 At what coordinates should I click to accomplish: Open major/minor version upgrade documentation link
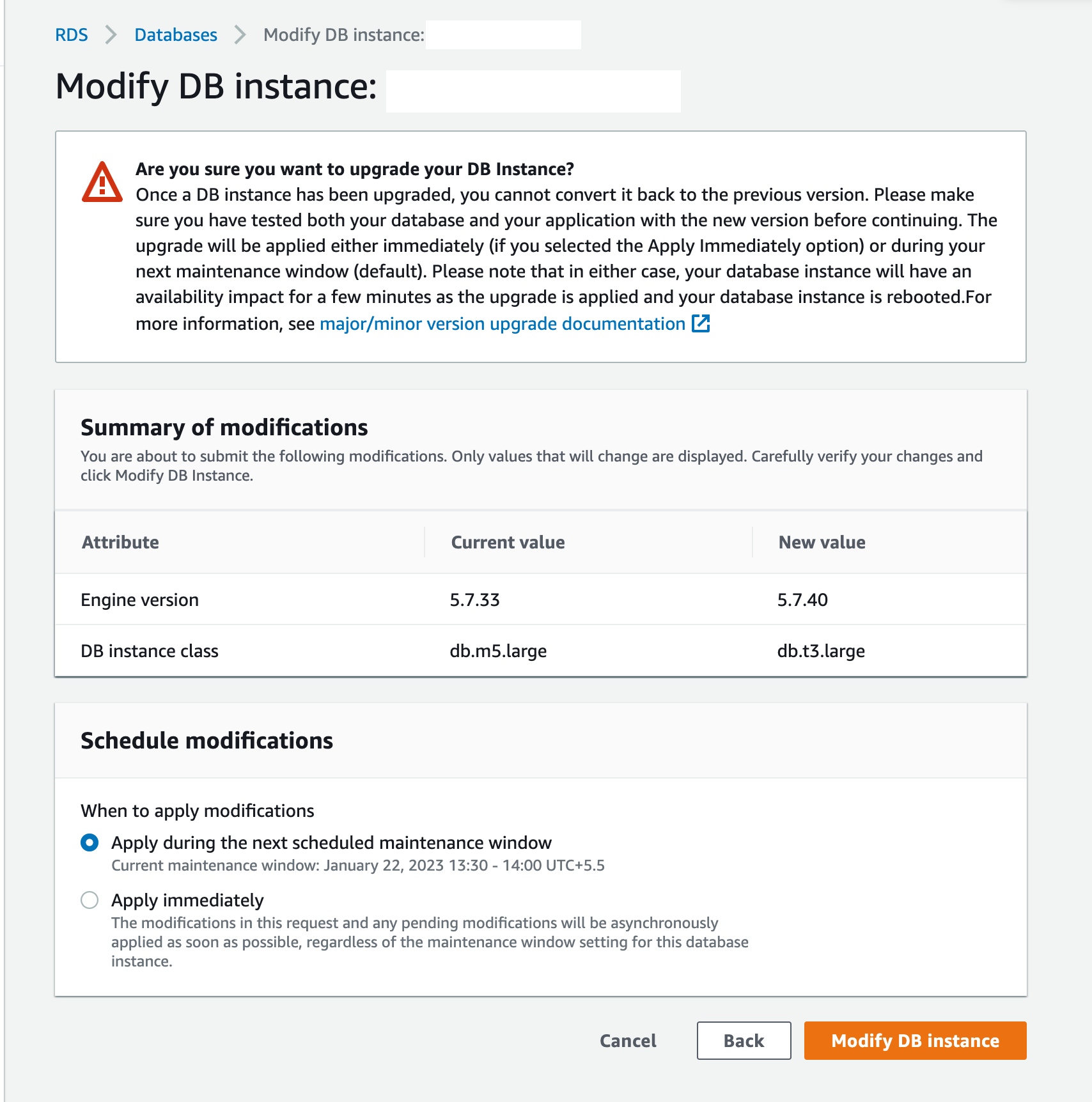503,324
